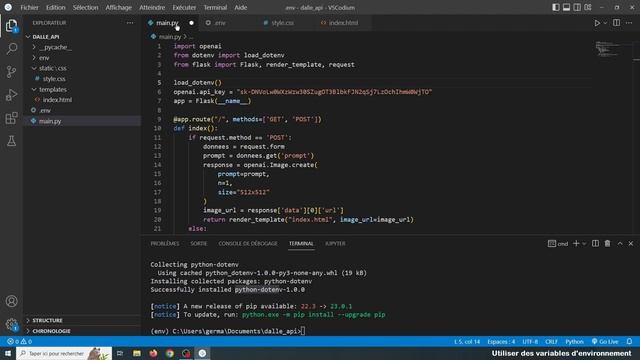Open .env file in explorer tree
Screen dimensions: 640x360
coord(45,111)
